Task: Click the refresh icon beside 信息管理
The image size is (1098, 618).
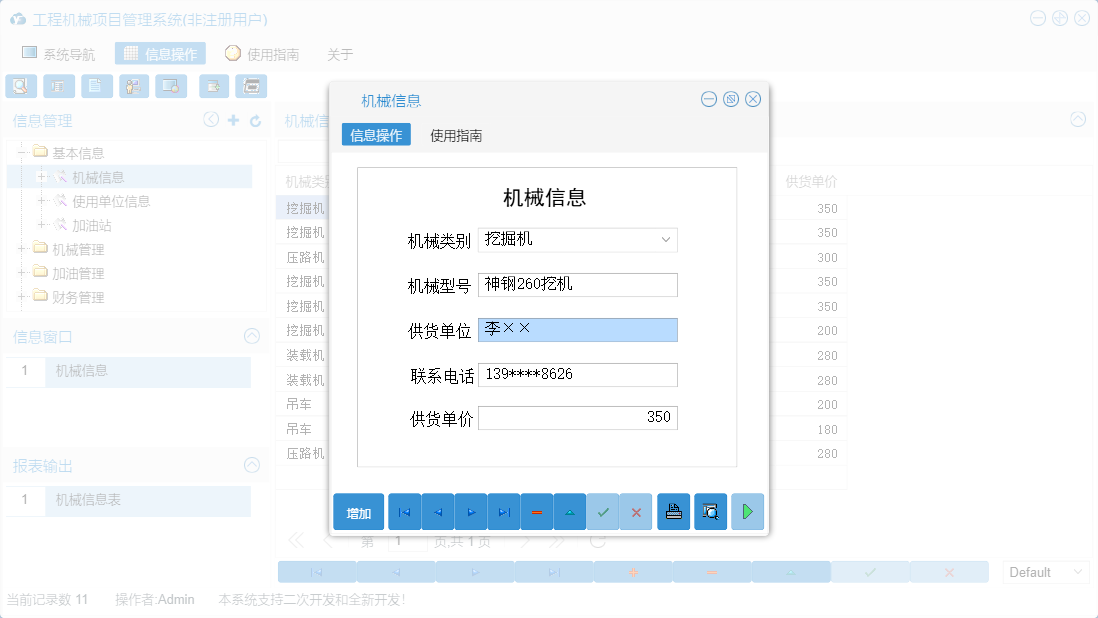Action: coord(258,120)
